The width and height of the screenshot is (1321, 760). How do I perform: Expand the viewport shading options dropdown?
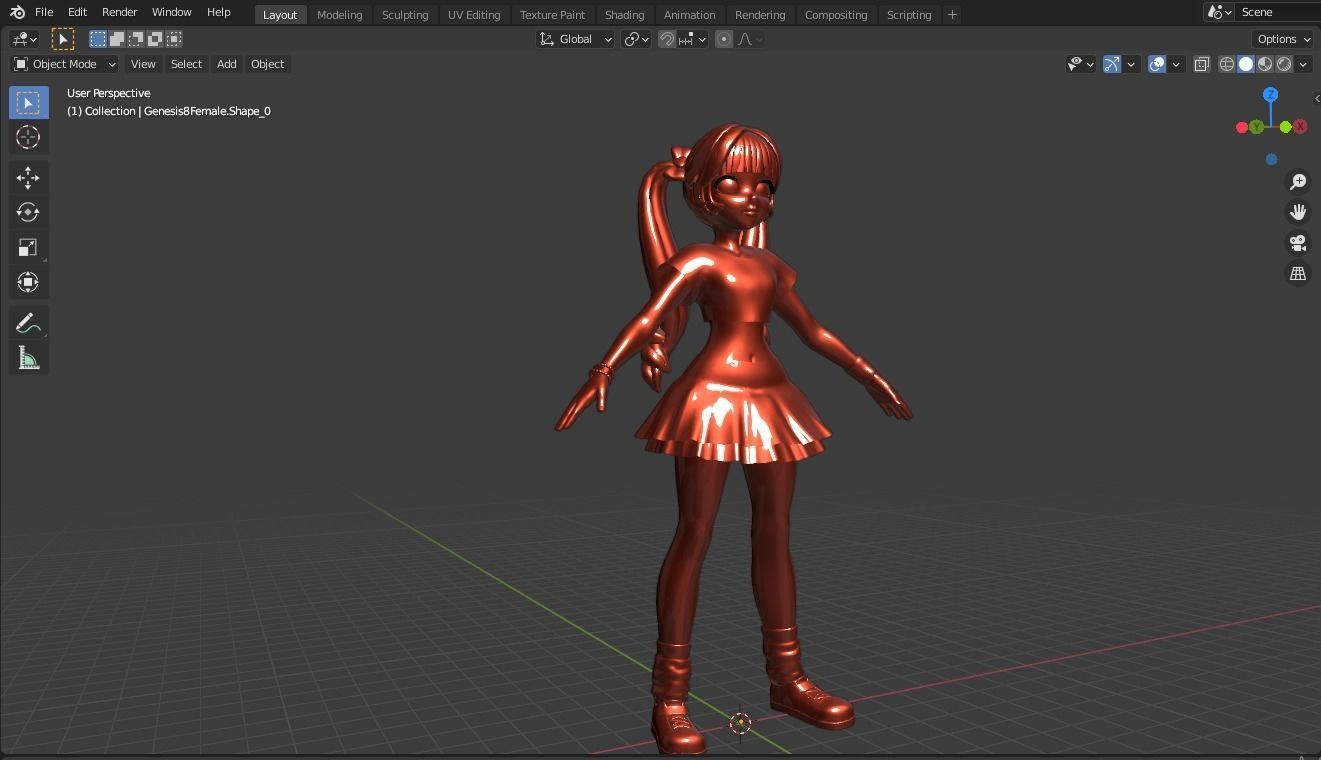1303,64
